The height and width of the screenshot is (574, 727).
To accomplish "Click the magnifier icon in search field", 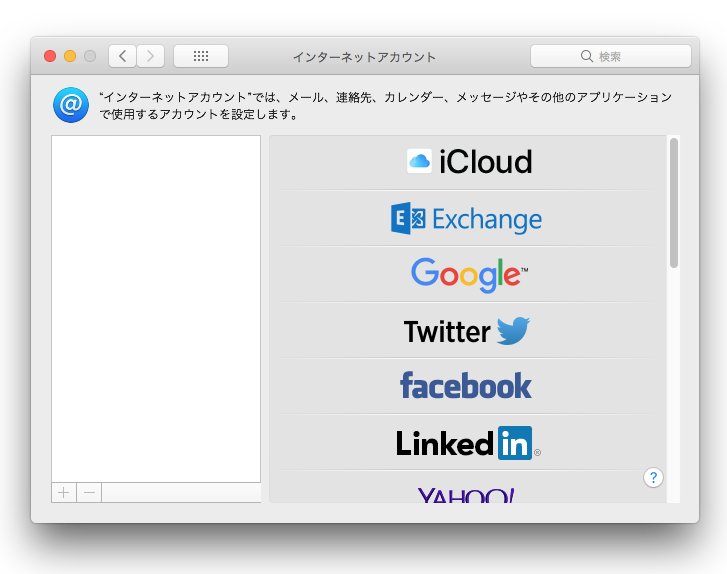I will click(x=587, y=56).
